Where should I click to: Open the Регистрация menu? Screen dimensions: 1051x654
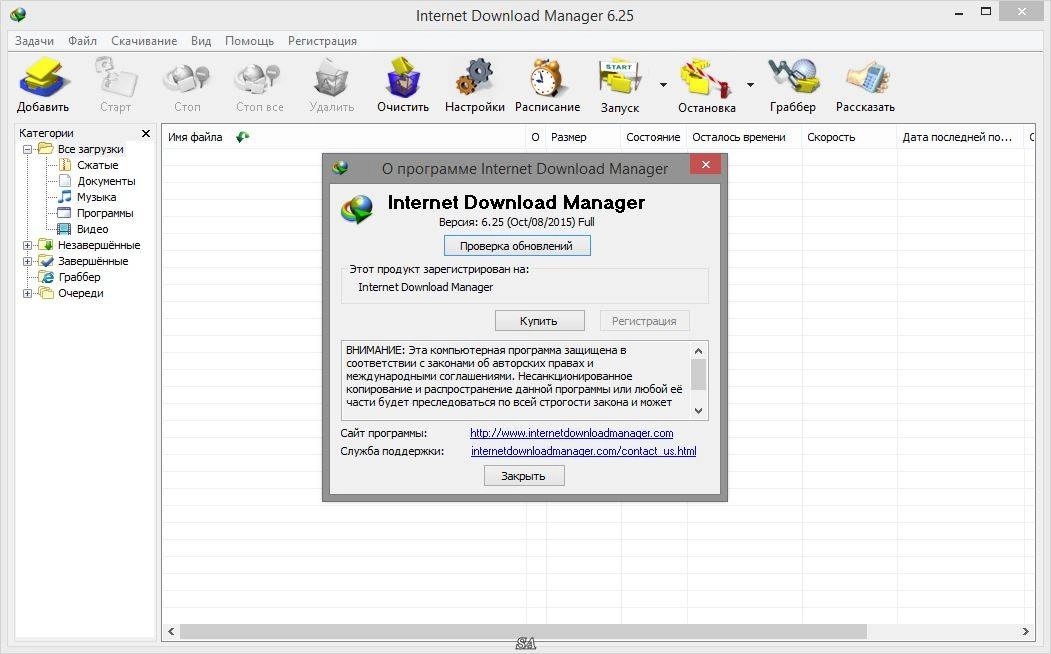[x=322, y=41]
